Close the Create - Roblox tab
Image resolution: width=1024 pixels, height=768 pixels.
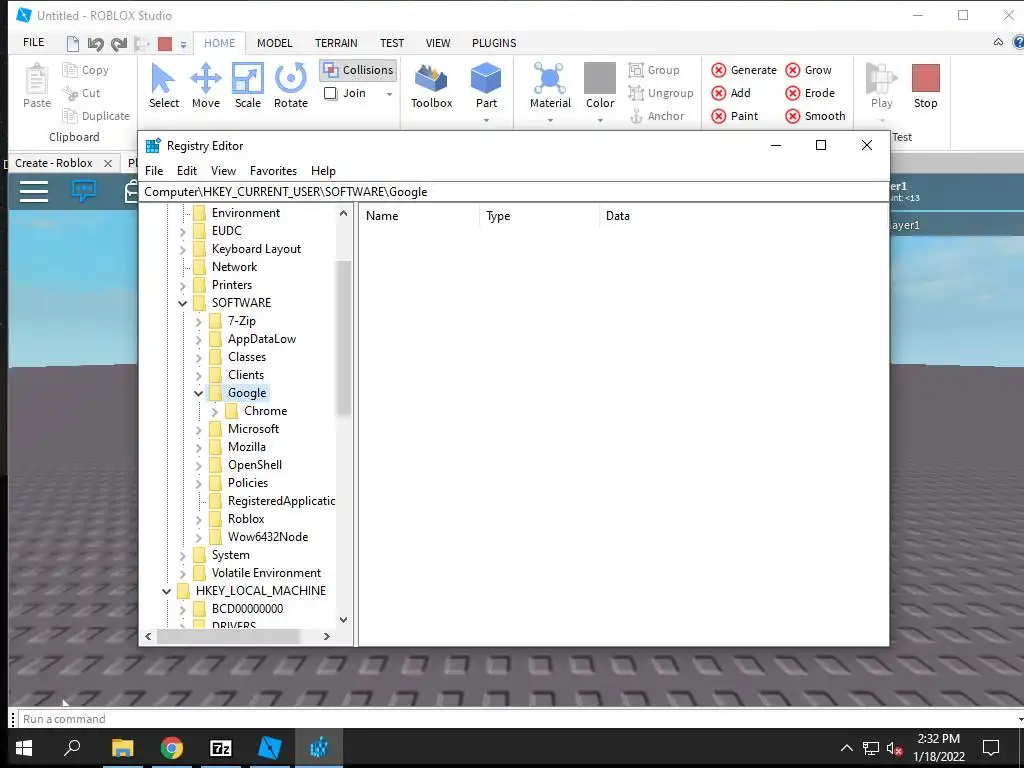(x=108, y=163)
